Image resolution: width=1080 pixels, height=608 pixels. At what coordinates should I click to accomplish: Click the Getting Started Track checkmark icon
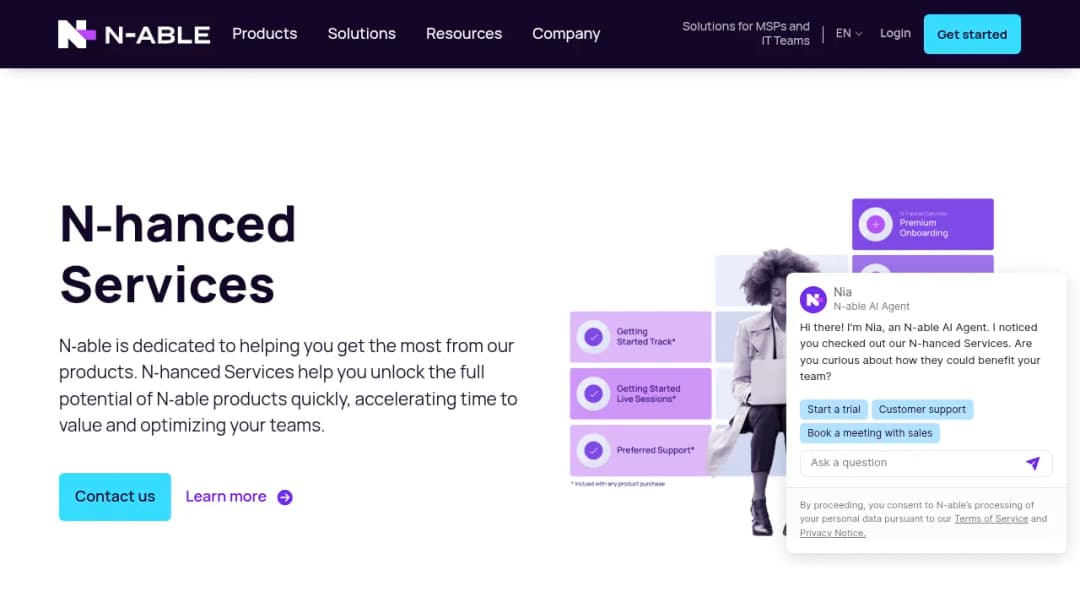click(593, 337)
